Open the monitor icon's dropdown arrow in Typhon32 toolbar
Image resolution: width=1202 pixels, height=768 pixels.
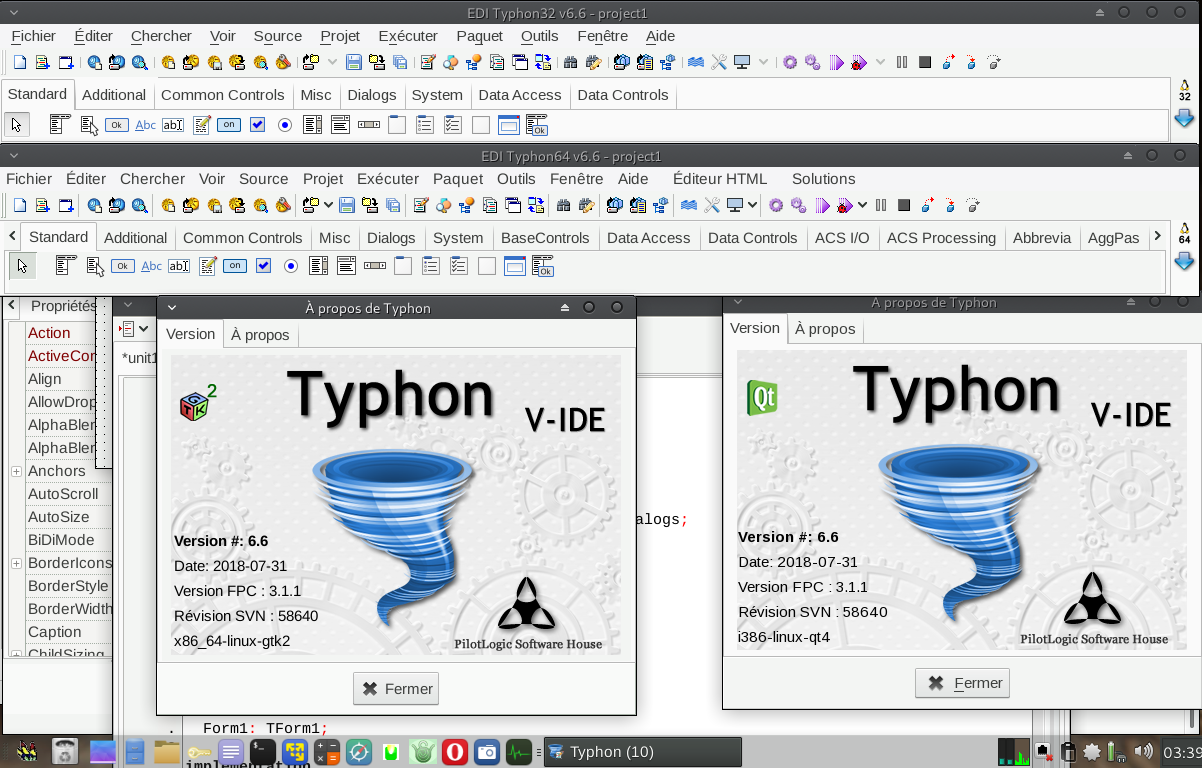[763, 62]
